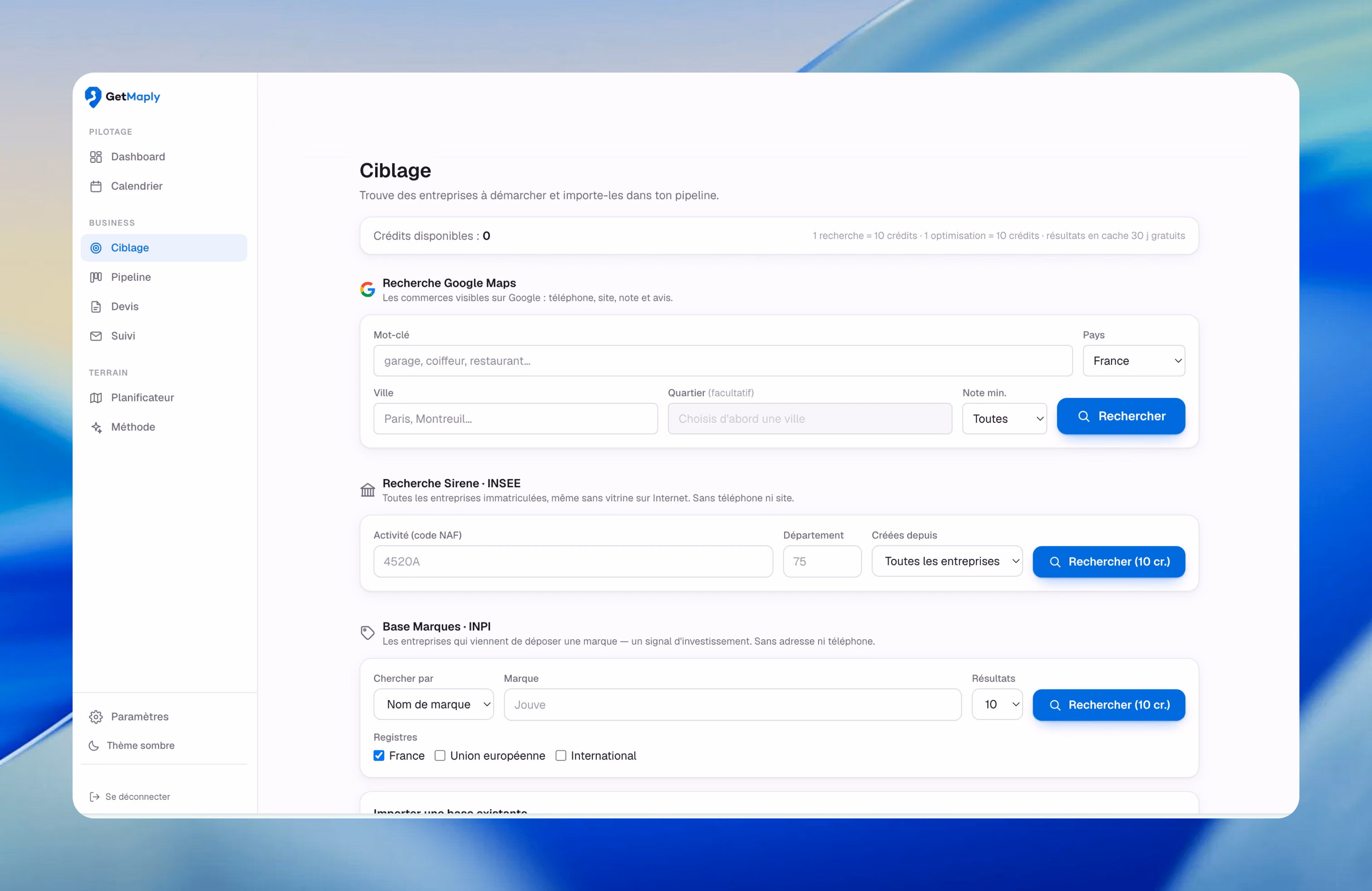Click the Marques Rechercher (10 cr.) button
Image resolution: width=1372 pixels, height=891 pixels.
pyautogui.click(x=1108, y=705)
